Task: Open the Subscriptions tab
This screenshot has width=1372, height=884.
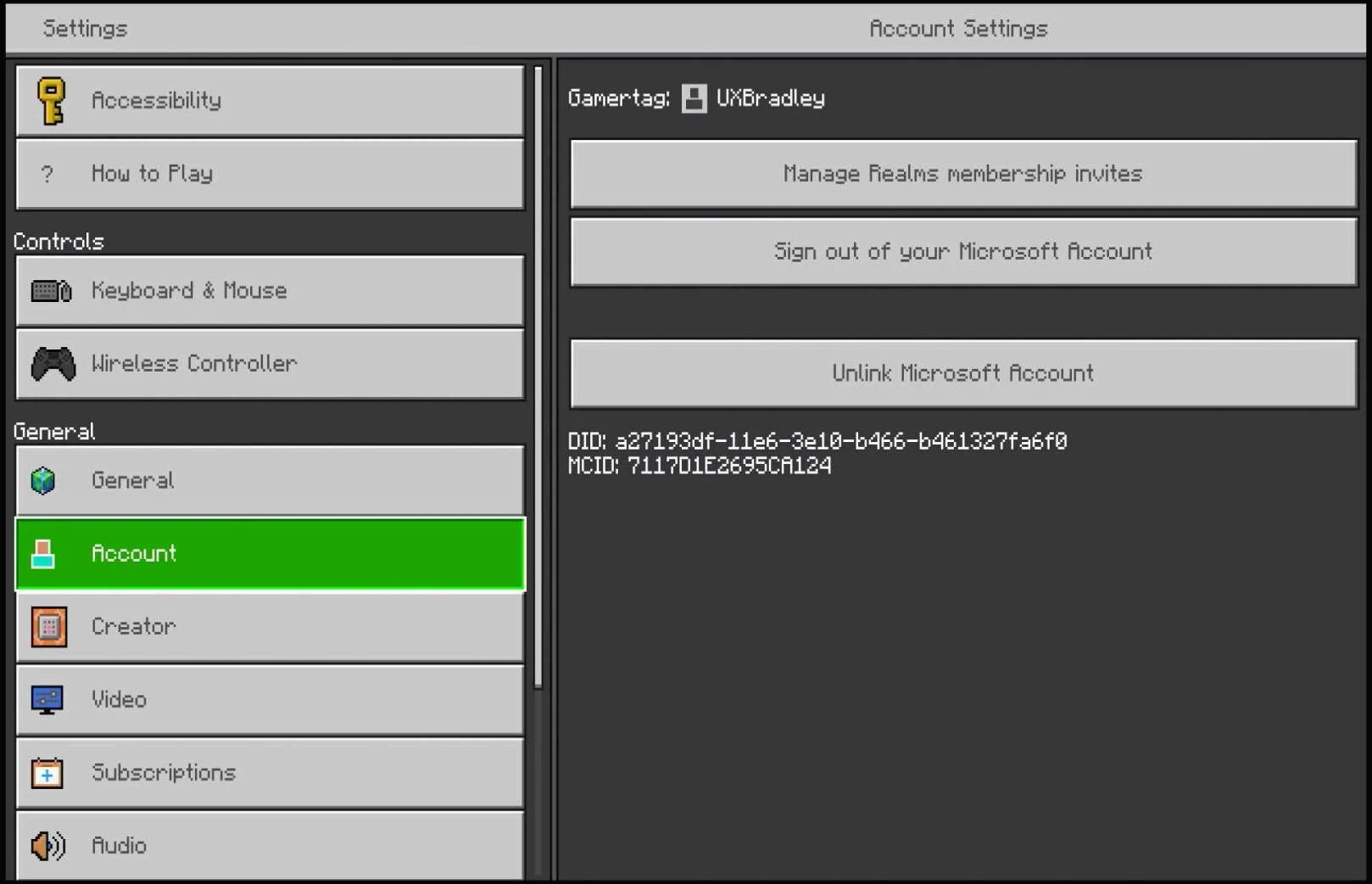Action: click(x=270, y=773)
